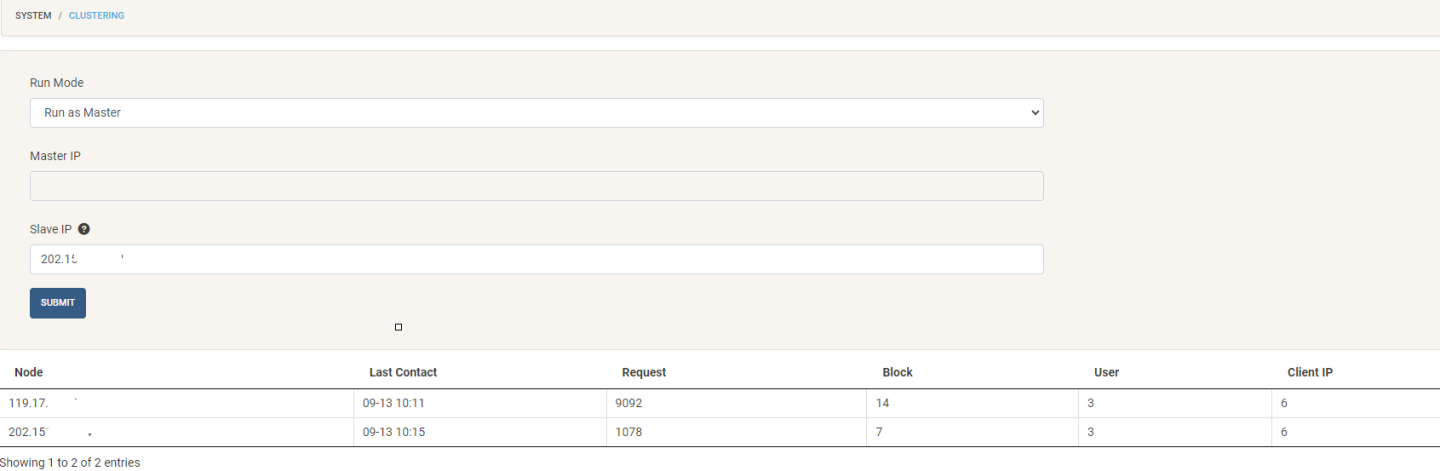Click the Slave IP help question mark icon
Screen dimensions: 1440x471
(84, 229)
